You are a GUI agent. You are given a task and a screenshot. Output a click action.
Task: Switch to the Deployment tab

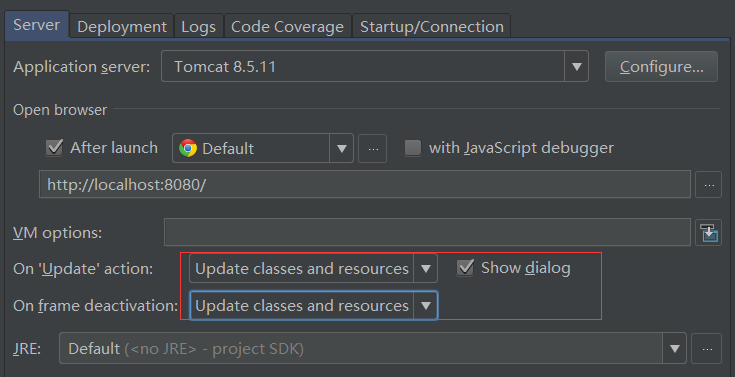click(122, 26)
